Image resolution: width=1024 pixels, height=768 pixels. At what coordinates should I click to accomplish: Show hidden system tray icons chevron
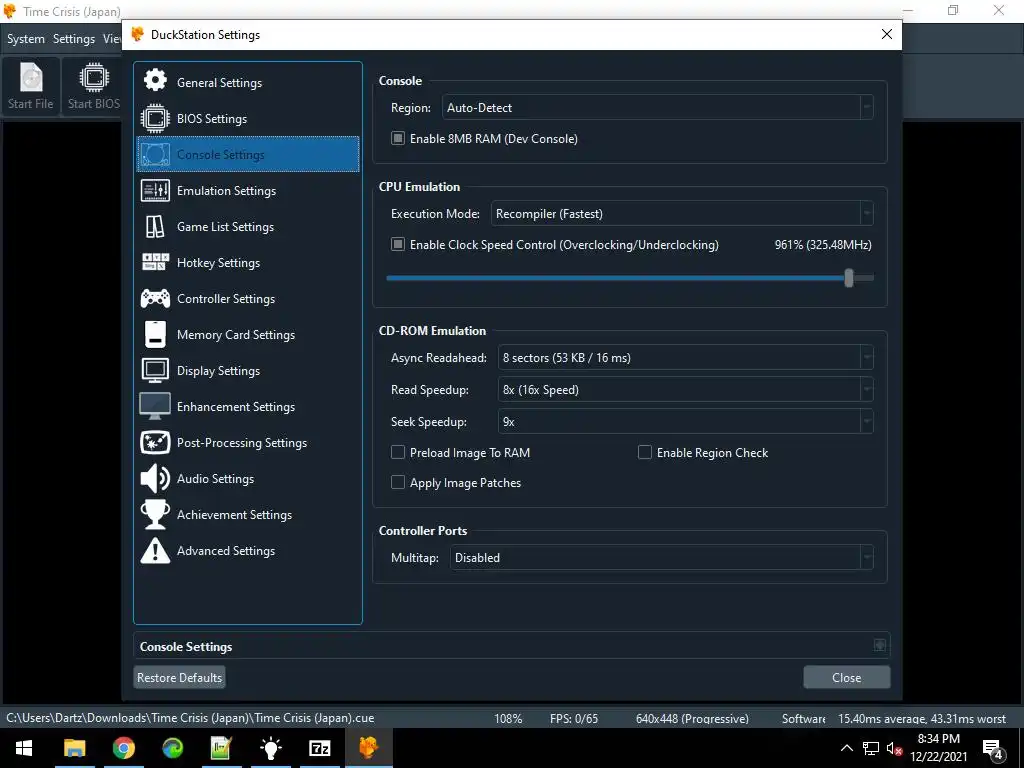[x=846, y=748]
